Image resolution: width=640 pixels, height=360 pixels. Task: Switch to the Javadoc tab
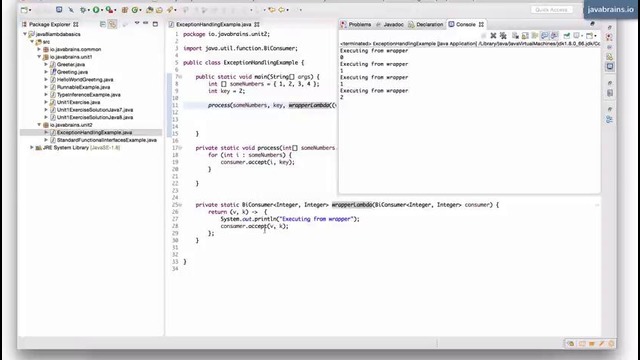point(390,24)
